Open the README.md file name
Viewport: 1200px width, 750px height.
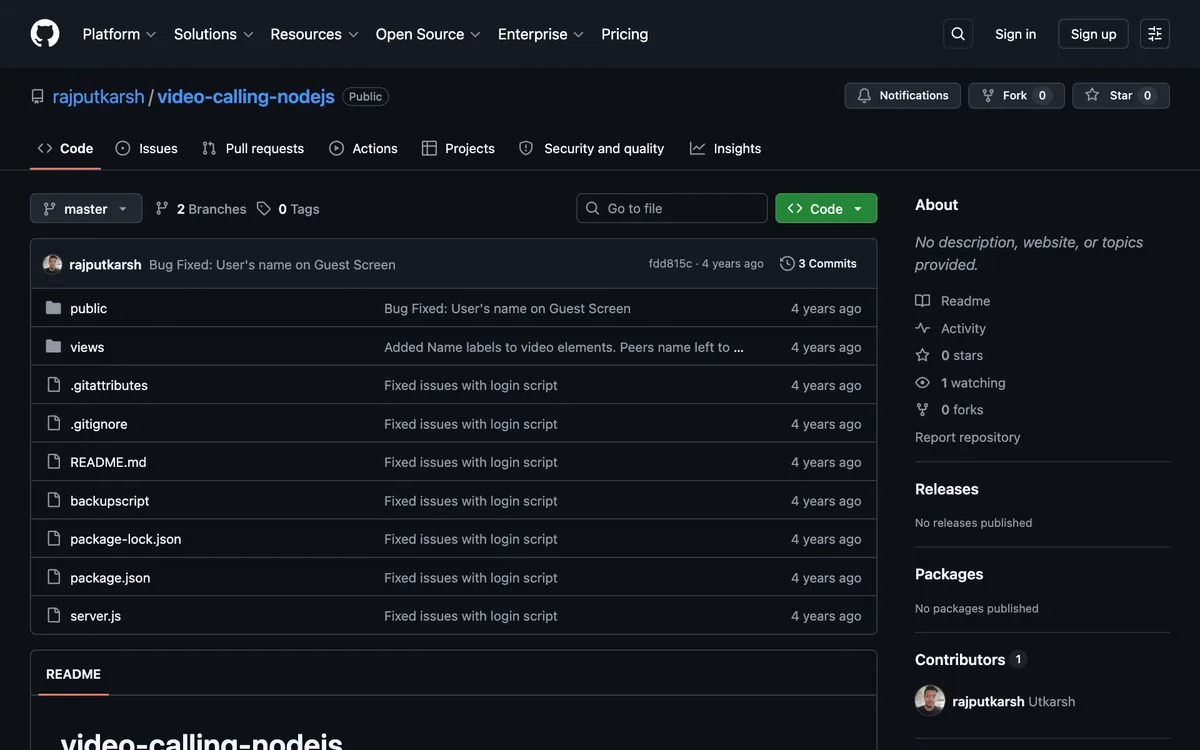(x=108, y=462)
